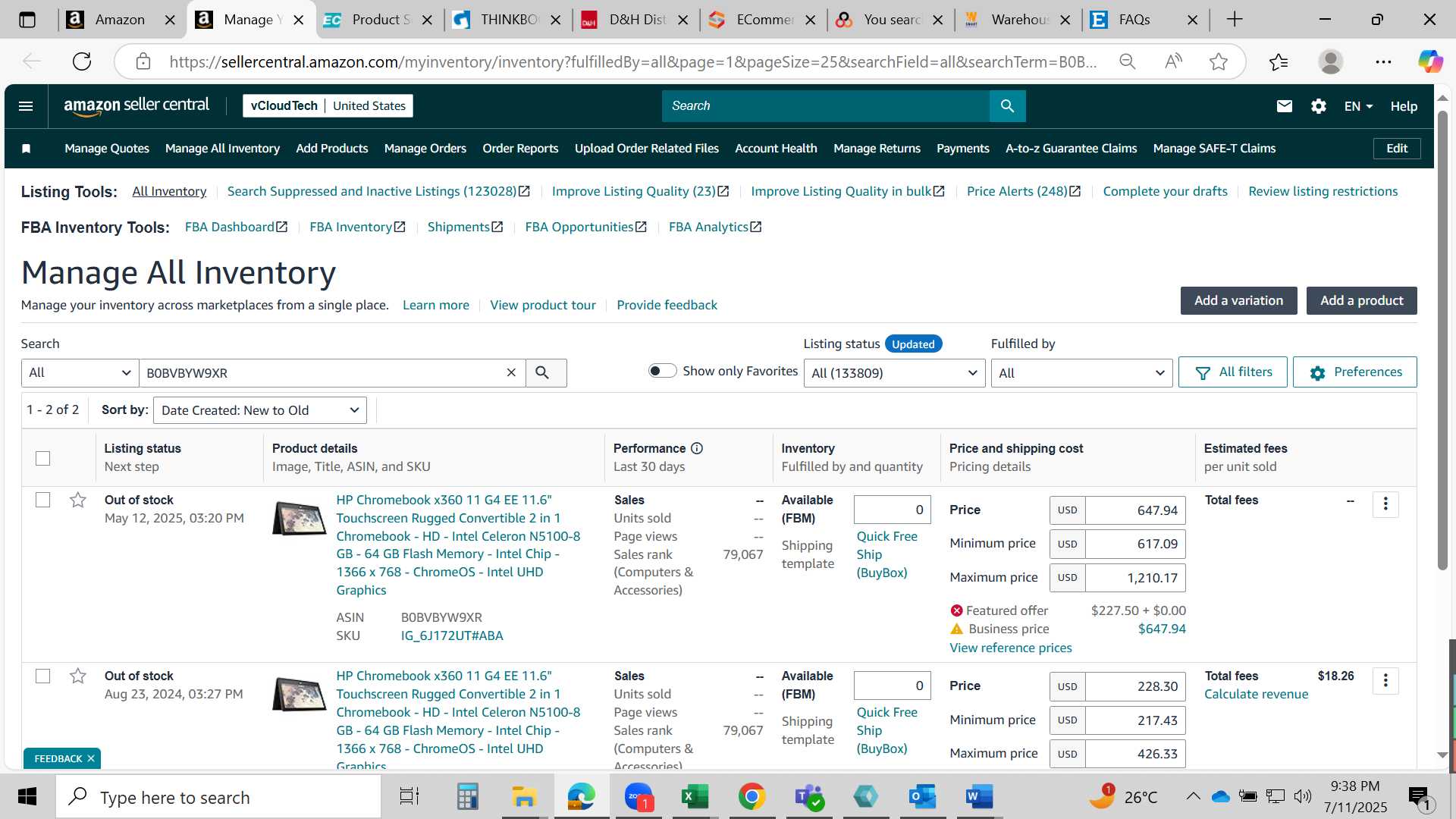Open the All filters button
1456x819 pixels.
1232,372
